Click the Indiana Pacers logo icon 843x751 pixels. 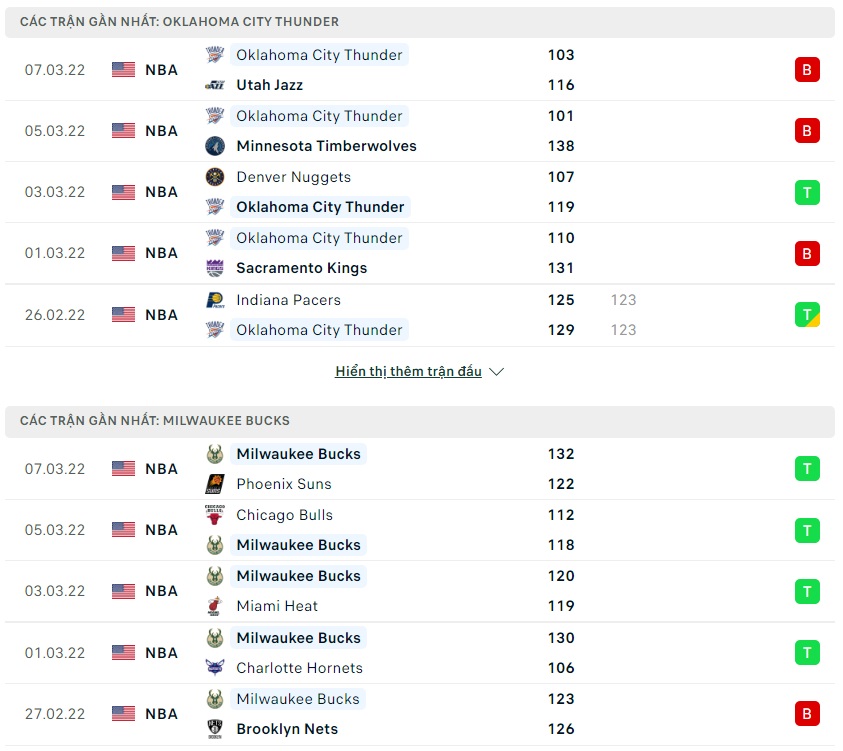(215, 300)
